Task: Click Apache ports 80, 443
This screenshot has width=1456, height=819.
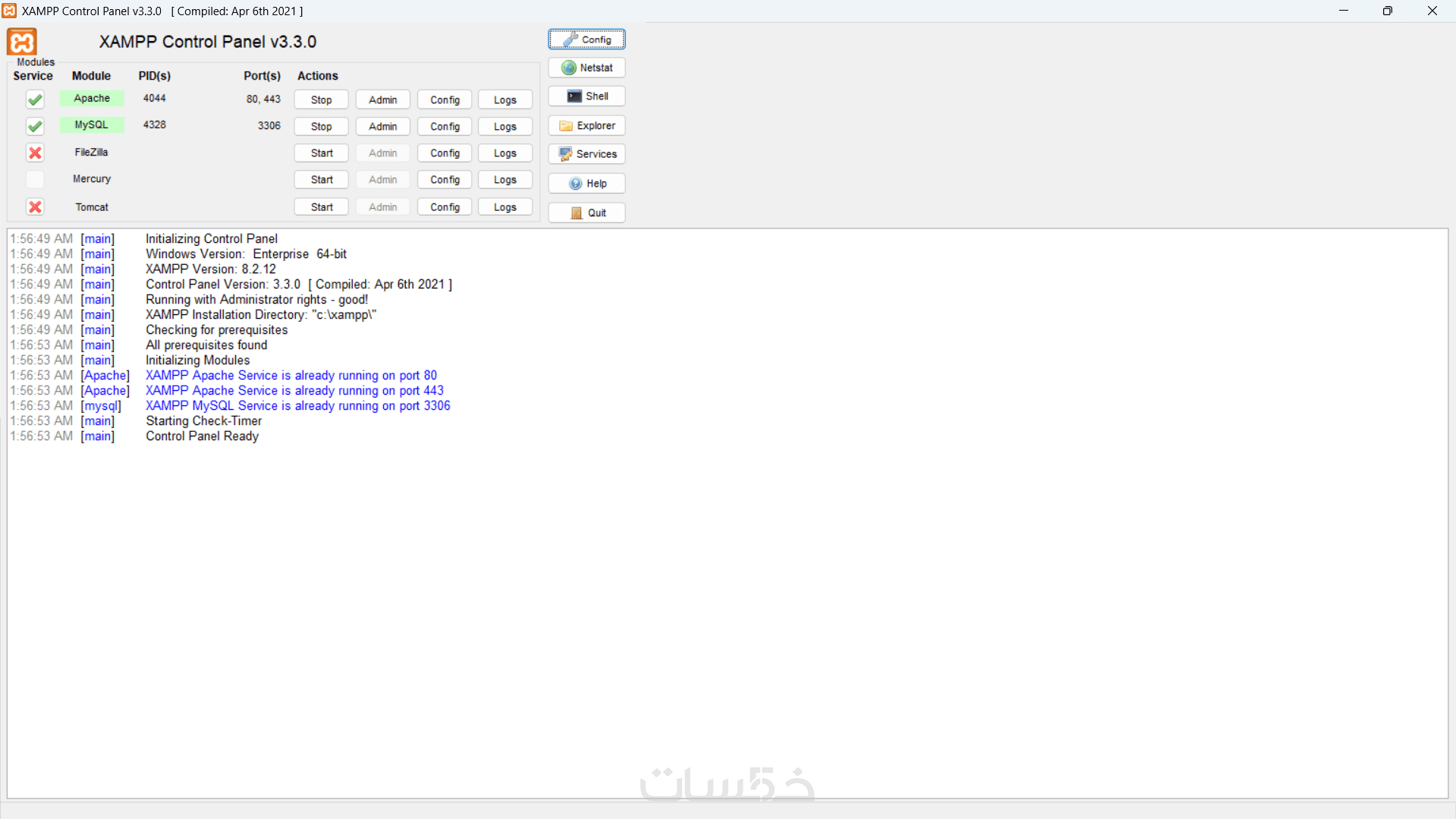Action: pos(263,99)
